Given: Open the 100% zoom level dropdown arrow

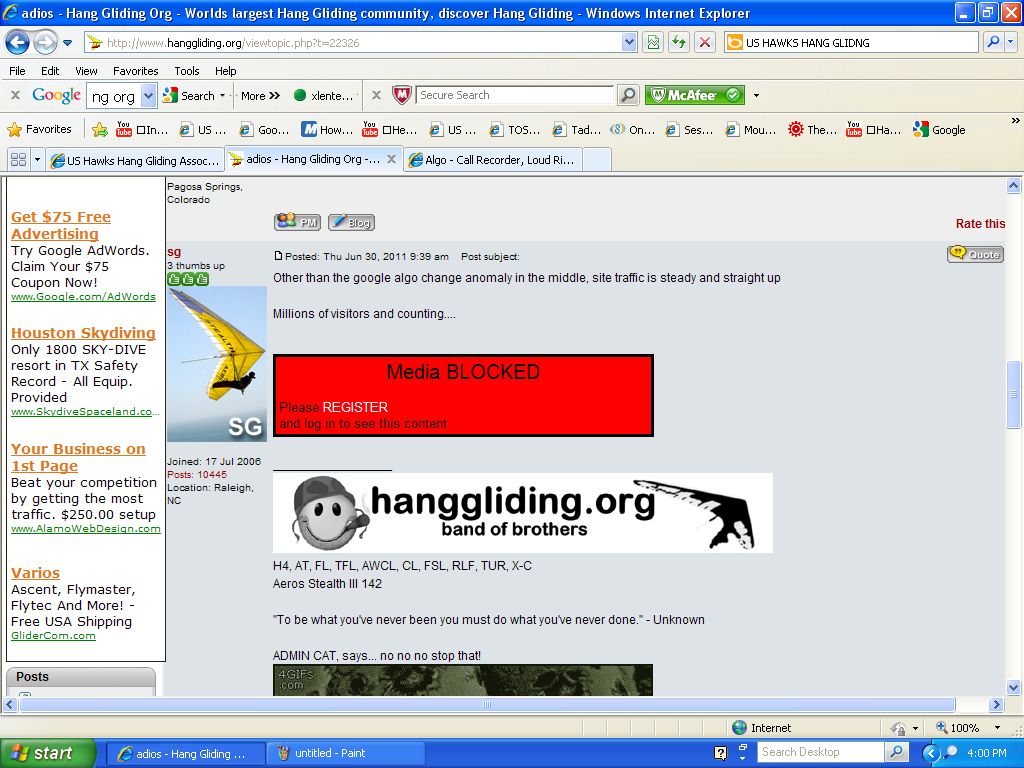Looking at the screenshot, I should (x=997, y=728).
